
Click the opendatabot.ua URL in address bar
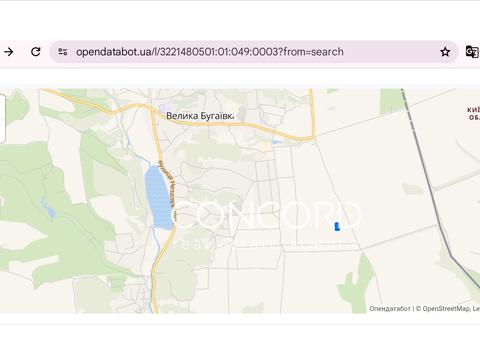pyautogui.click(x=210, y=52)
